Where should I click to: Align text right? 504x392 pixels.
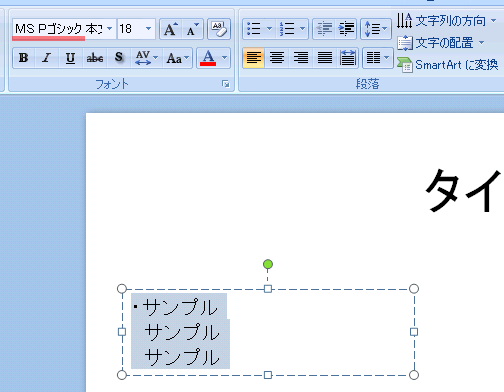(300, 58)
